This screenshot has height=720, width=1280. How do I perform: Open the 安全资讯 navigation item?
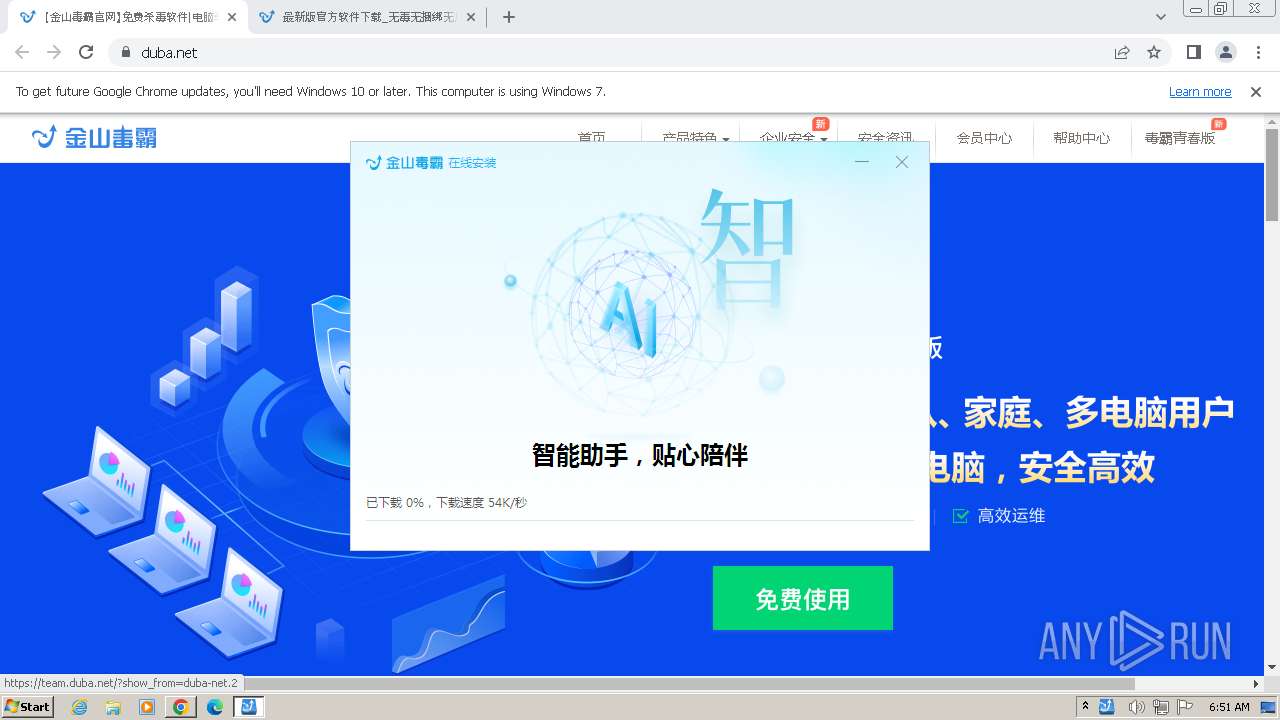click(885, 138)
